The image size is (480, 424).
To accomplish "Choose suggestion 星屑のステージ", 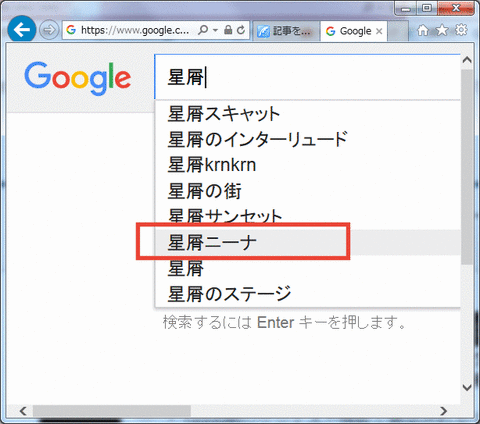I will point(307,294).
